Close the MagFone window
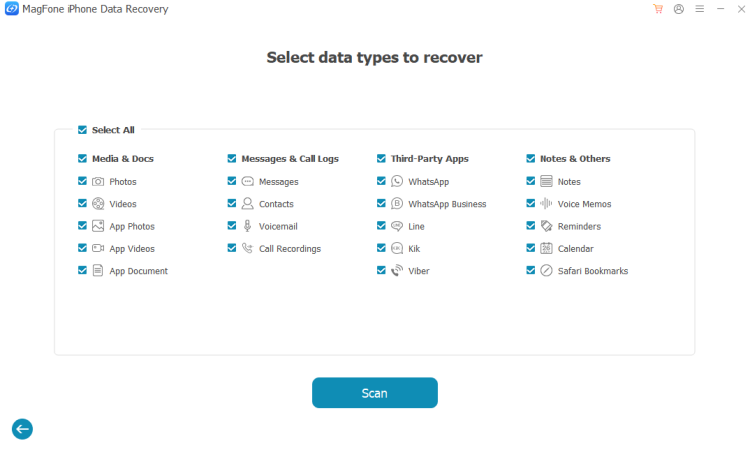 pyautogui.click(x=741, y=9)
